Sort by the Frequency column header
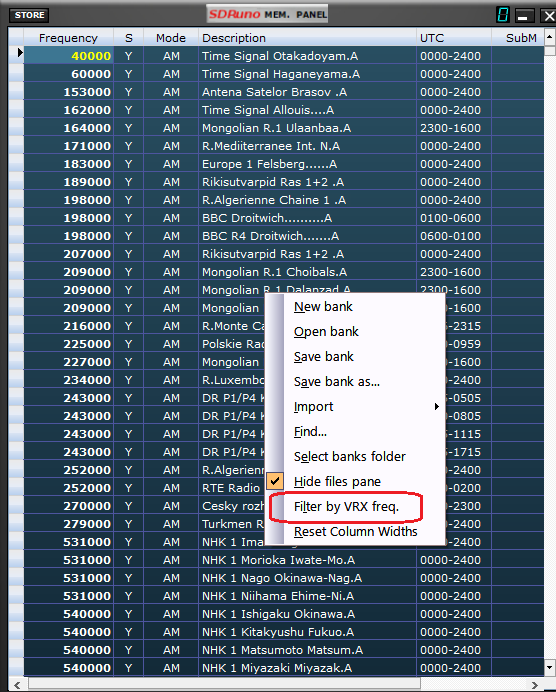The image size is (556, 692). [68, 38]
